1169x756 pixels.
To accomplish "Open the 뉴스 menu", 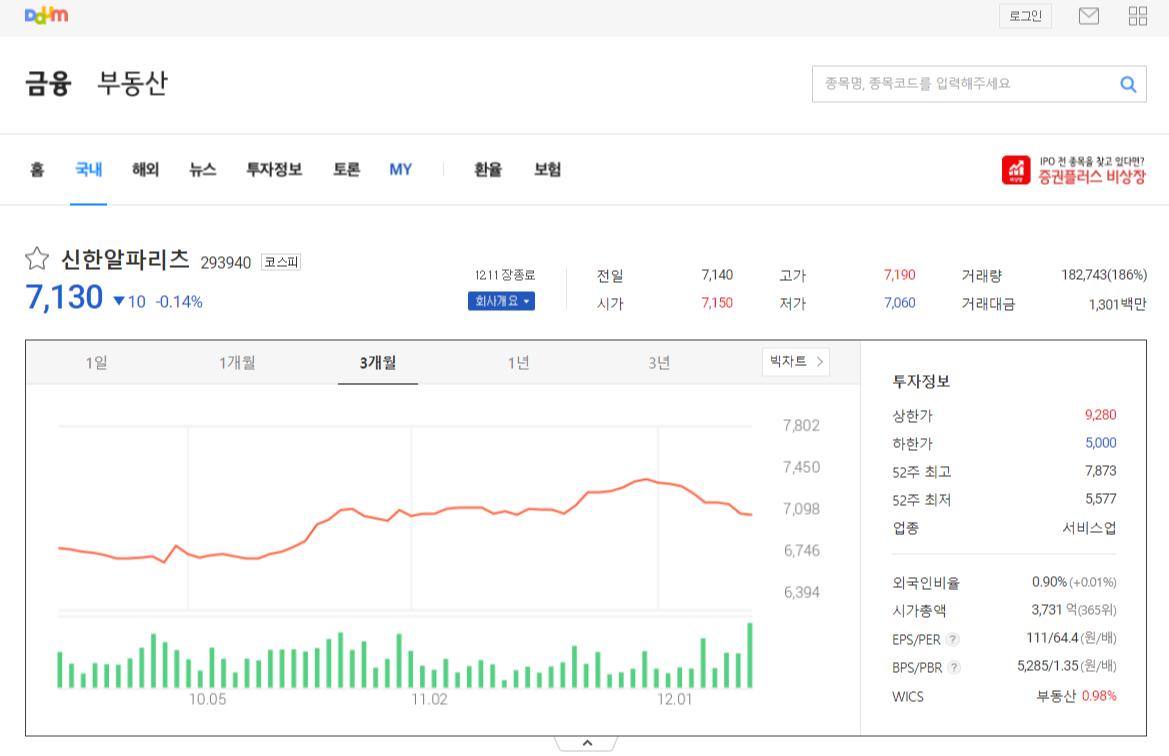I will [x=202, y=170].
